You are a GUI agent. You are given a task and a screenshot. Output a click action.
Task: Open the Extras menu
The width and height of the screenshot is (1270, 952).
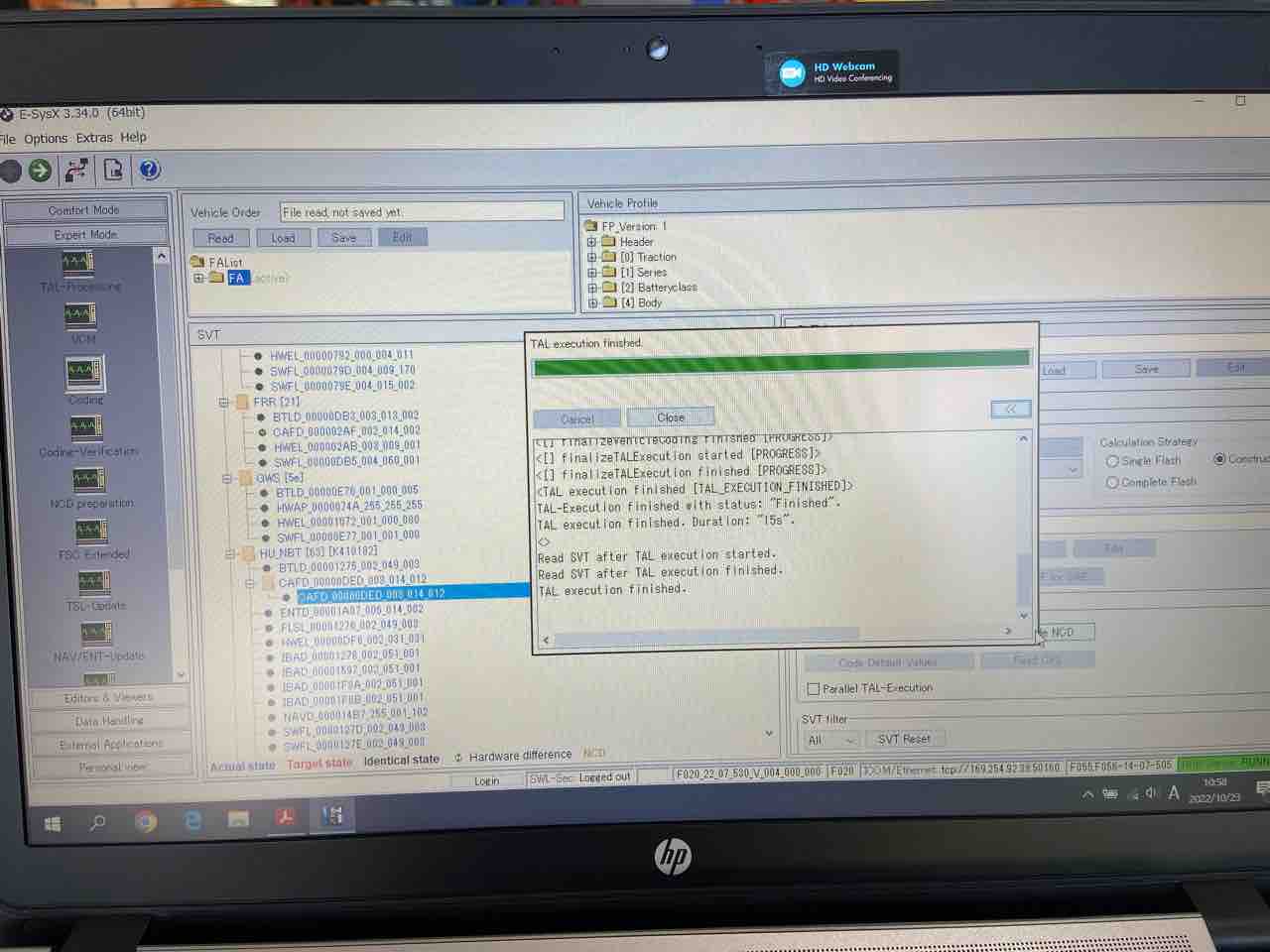tap(94, 138)
